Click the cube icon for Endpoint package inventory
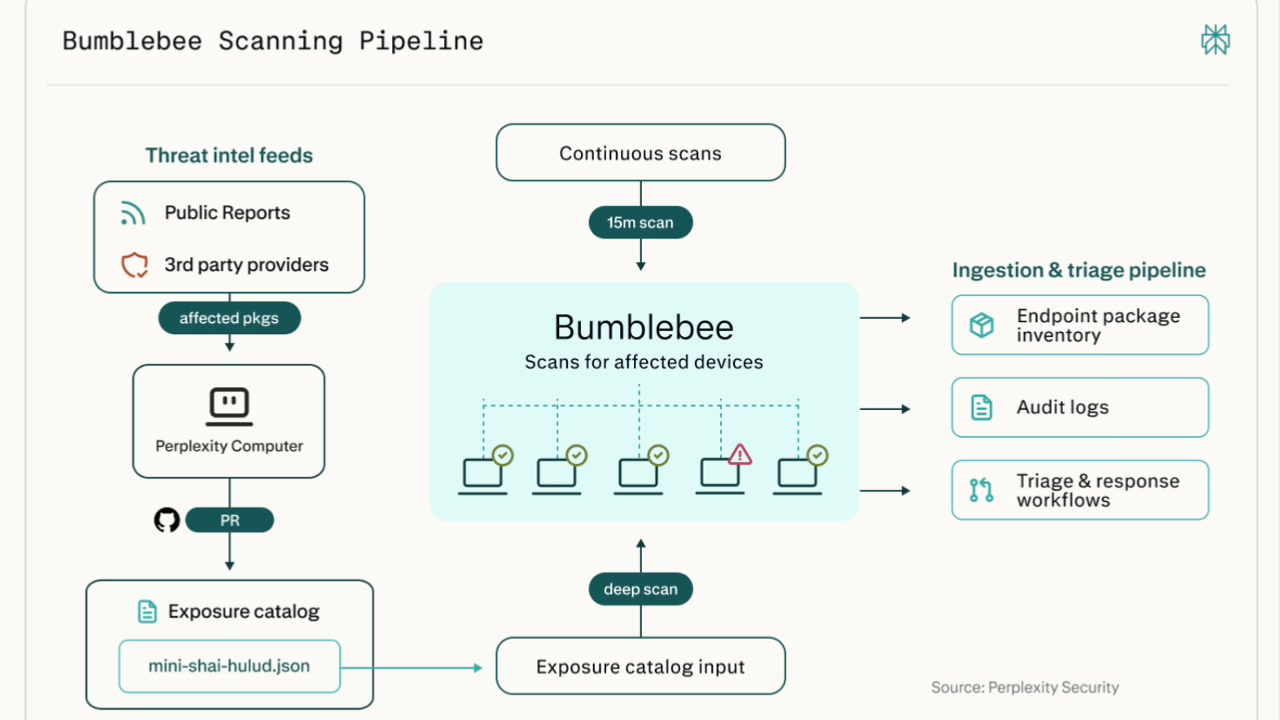Screen dimensions: 1280x720 pyautogui.click(x=982, y=325)
